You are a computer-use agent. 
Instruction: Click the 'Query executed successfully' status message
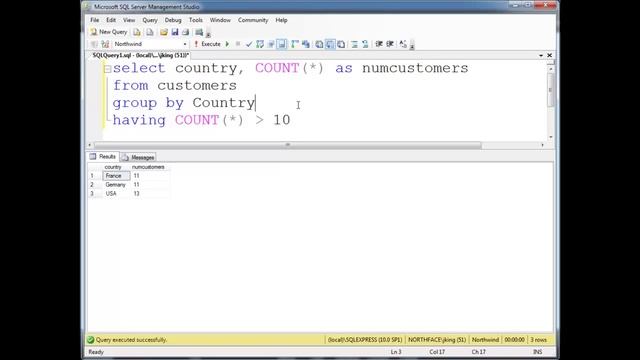[x=131, y=340]
